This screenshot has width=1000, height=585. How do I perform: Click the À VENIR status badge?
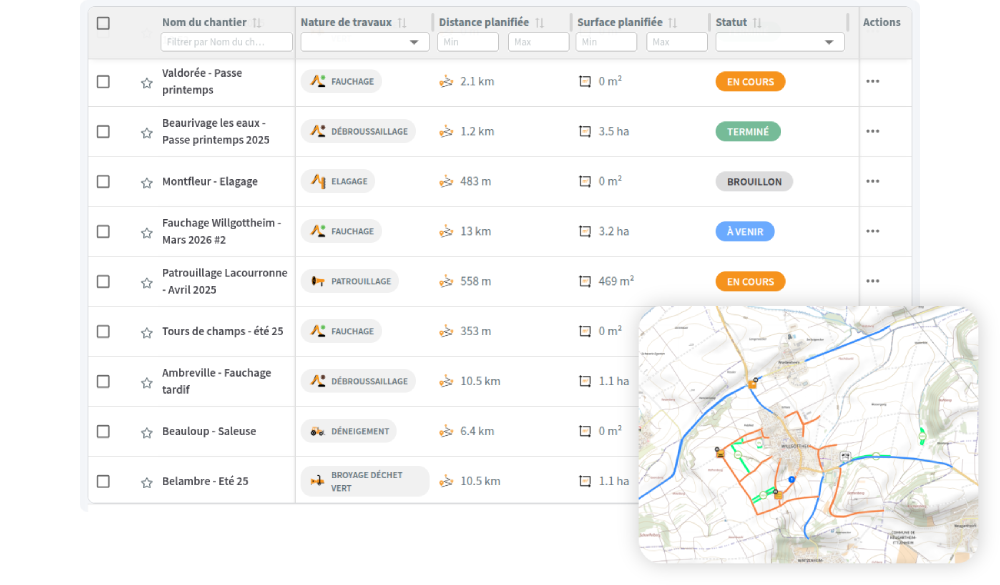pos(745,232)
